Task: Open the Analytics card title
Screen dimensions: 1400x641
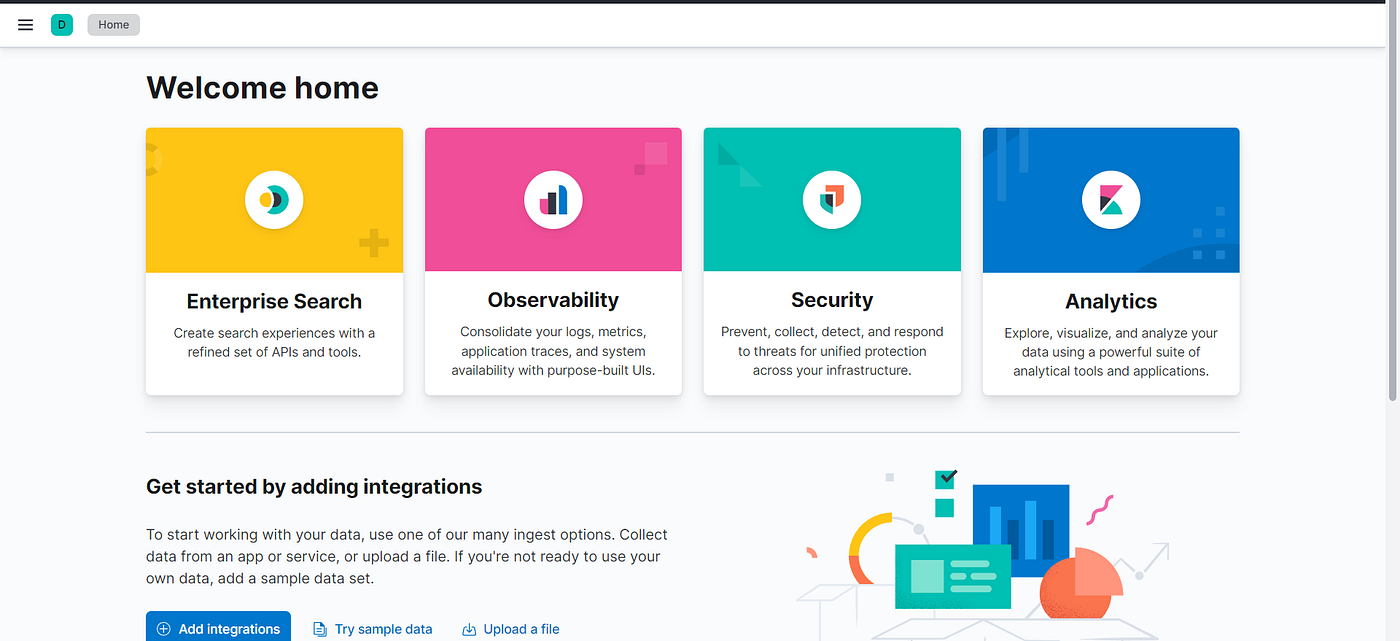Action: point(1111,301)
